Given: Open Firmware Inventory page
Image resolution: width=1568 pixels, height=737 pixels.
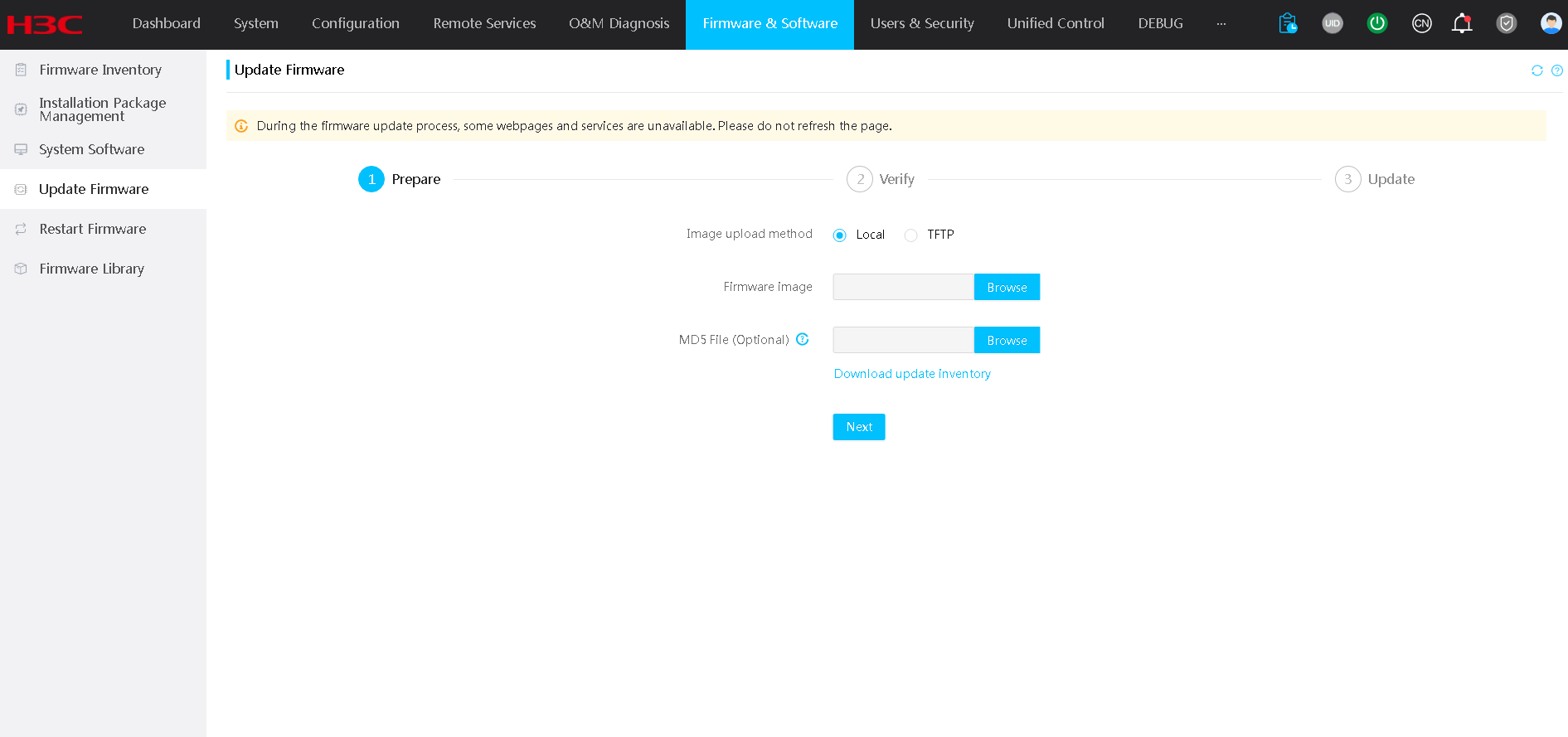Looking at the screenshot, I should [x=103, y=70].
